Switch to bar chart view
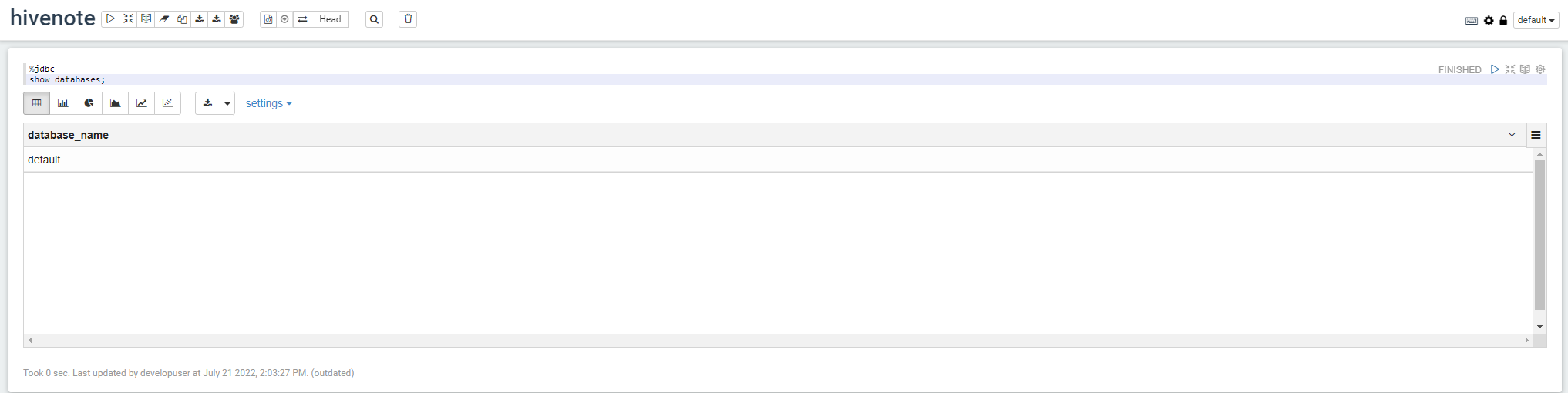 pos(63,103)
